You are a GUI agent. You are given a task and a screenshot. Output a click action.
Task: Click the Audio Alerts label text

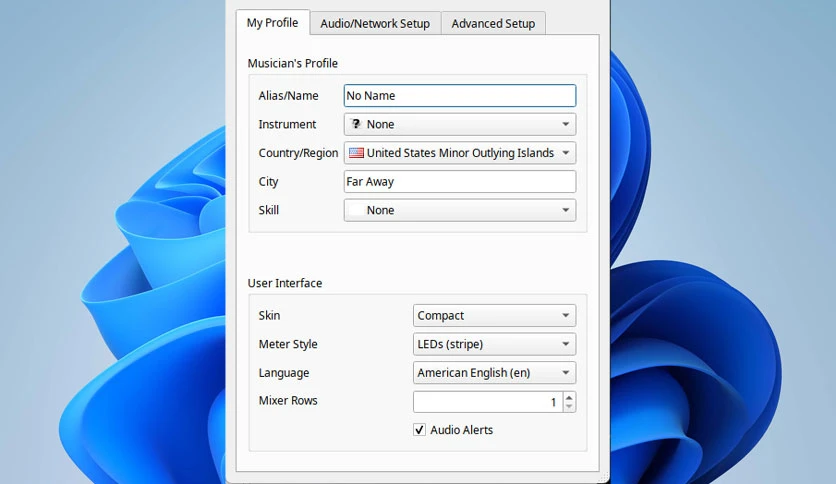coord(462,430)
